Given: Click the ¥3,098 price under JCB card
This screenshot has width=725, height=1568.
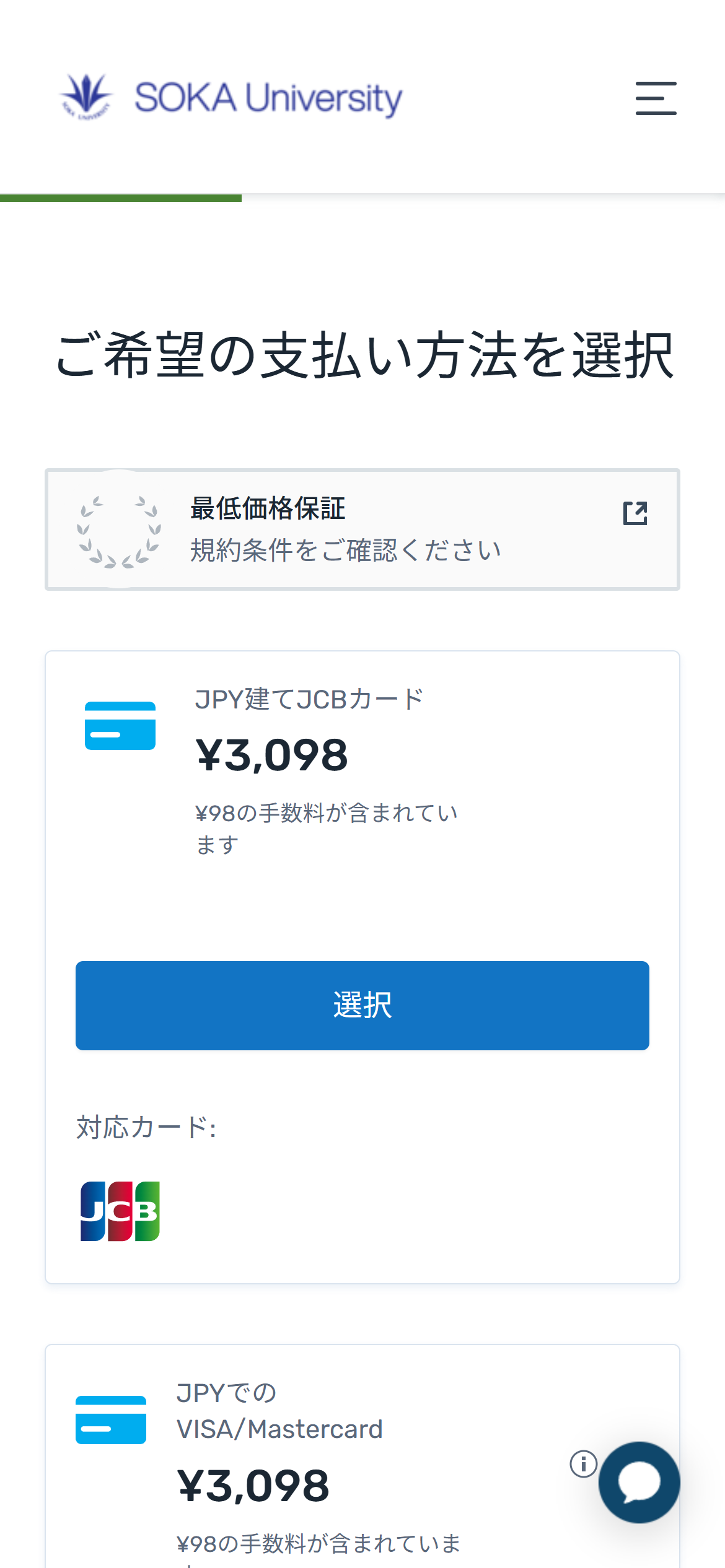Looking at the screenshot, I should [x=272, y=756].
